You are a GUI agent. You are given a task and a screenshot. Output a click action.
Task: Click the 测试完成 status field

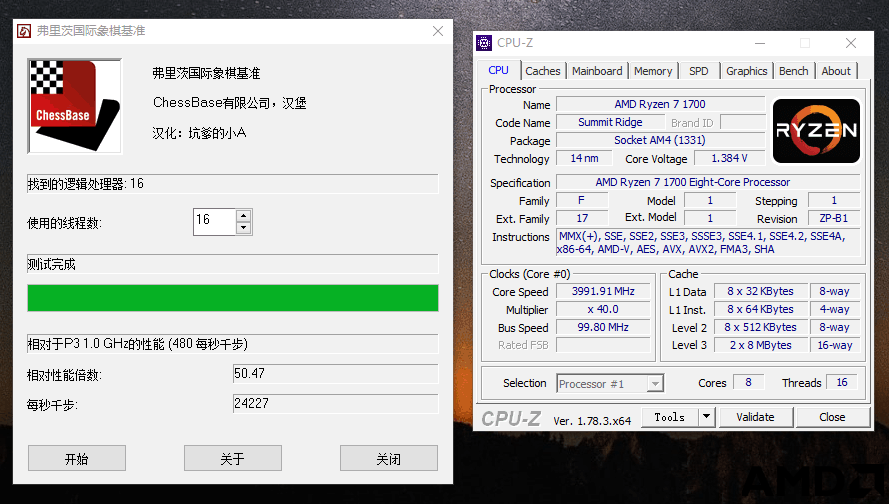click(x=232, y=265)
